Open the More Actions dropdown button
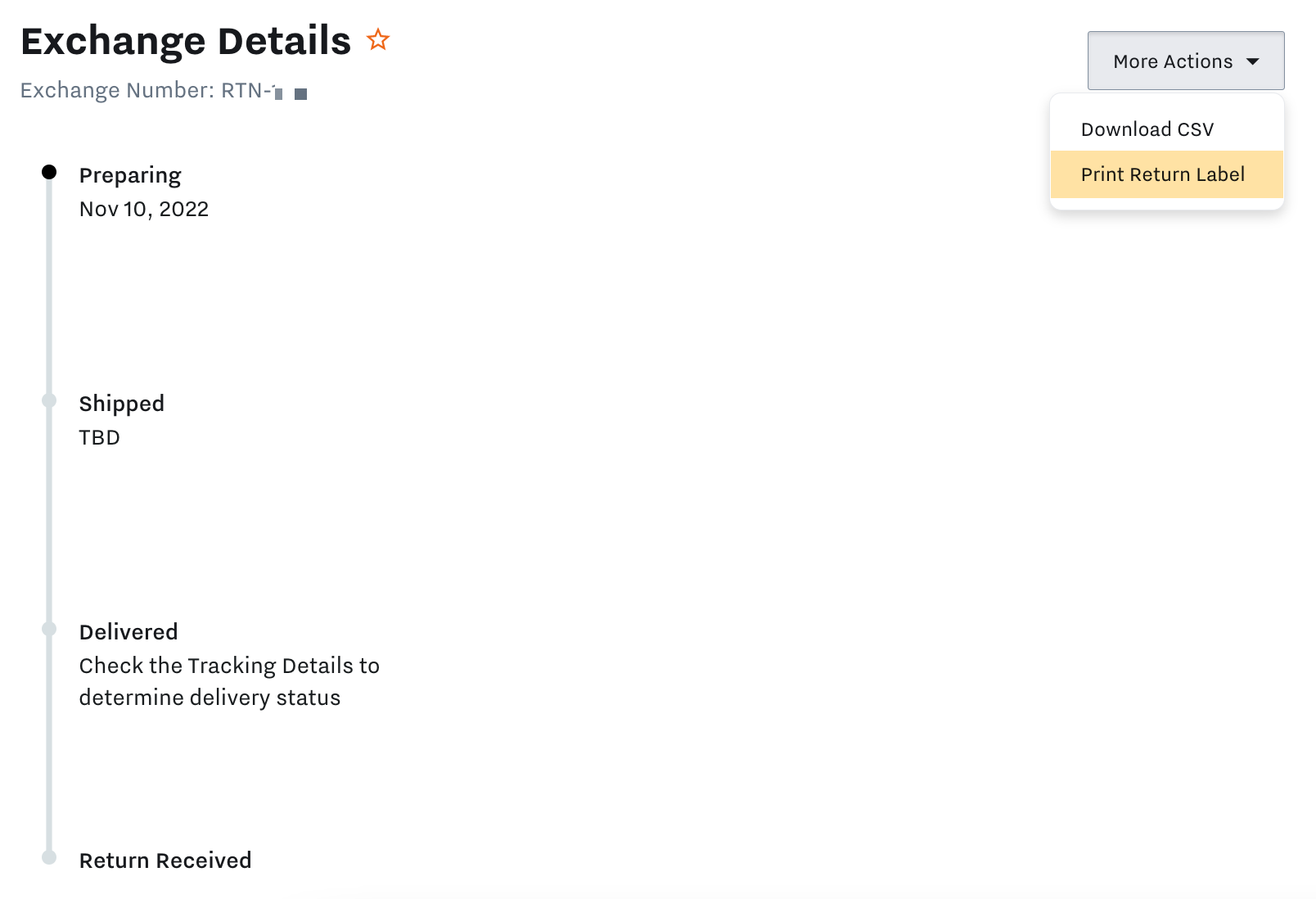 pyautogui.click(x=1172, y=61)
